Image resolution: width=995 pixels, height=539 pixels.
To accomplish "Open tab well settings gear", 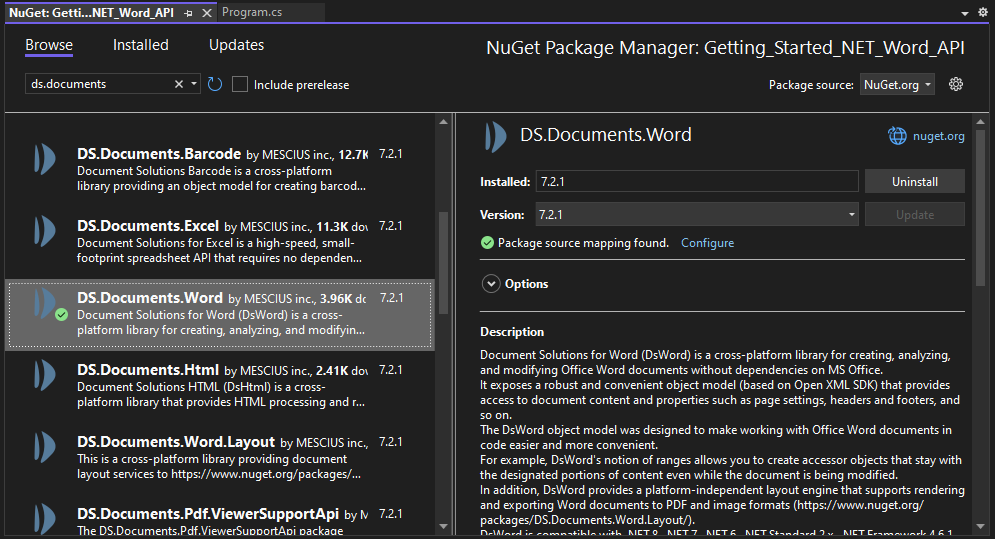I will tap(982, 13).
